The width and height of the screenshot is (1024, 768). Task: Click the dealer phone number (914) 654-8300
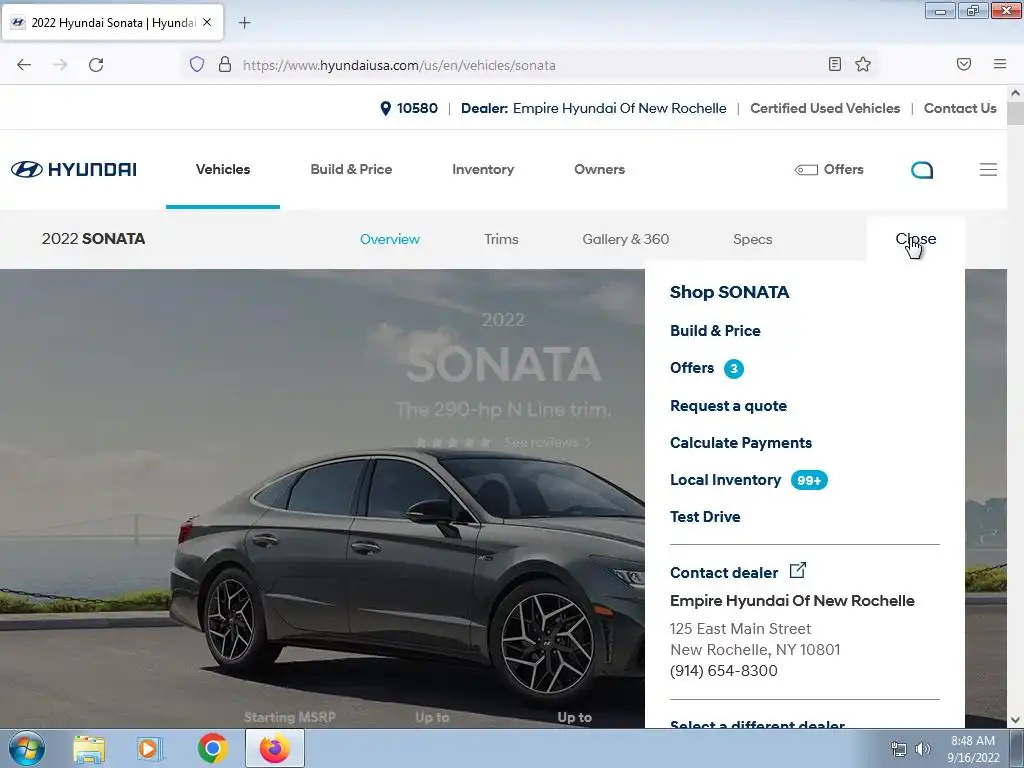tap(724, 671)
